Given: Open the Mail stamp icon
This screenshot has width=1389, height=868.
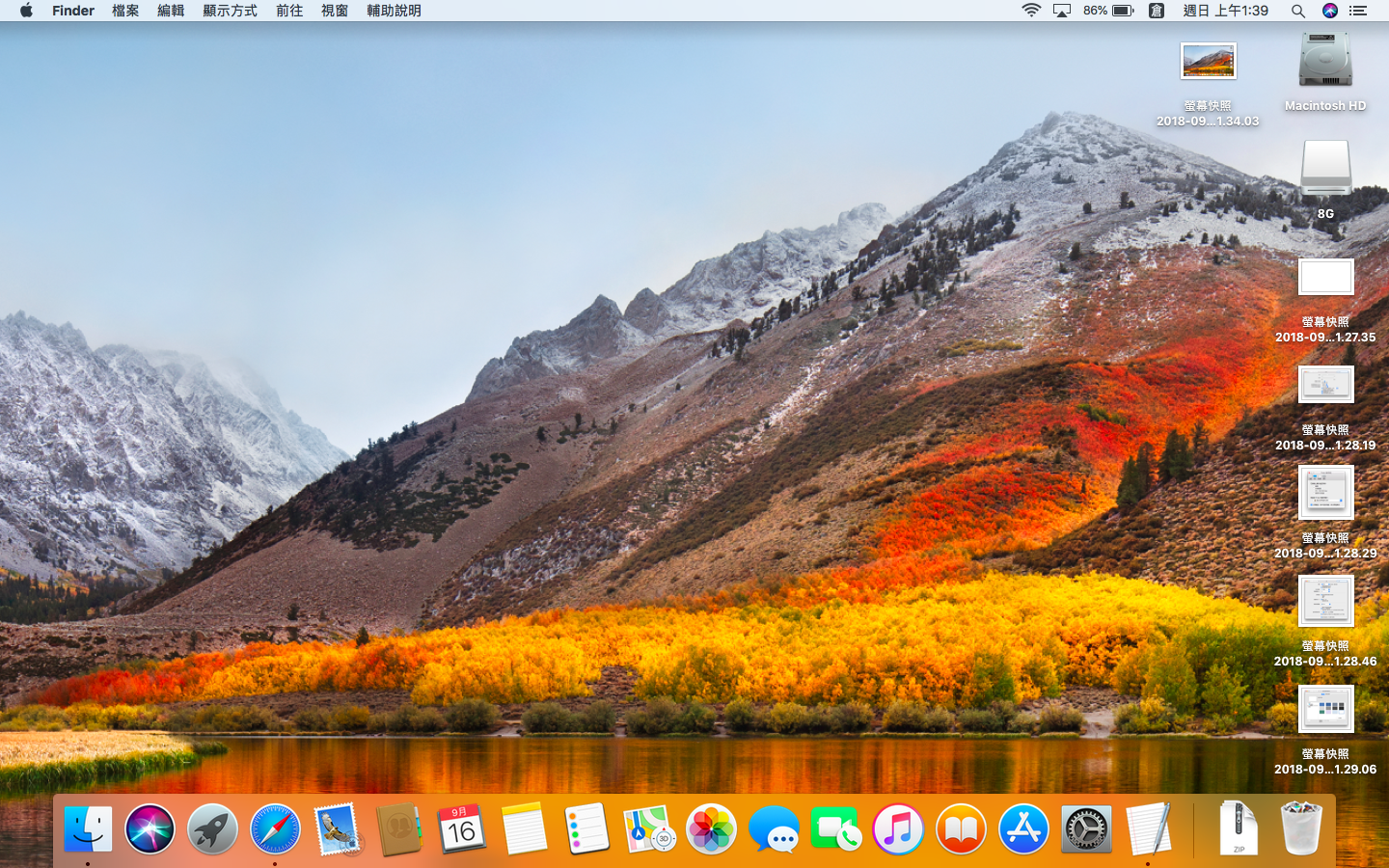Looking at the screenshot, I should pyautogui.click(x=338, y=828).
